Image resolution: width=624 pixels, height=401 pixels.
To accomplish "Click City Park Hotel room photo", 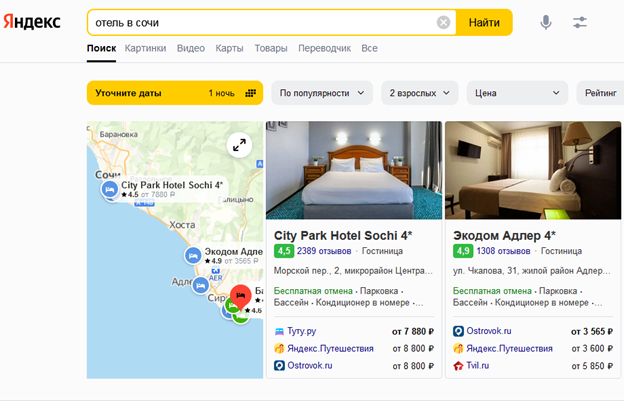I will 354,170.
